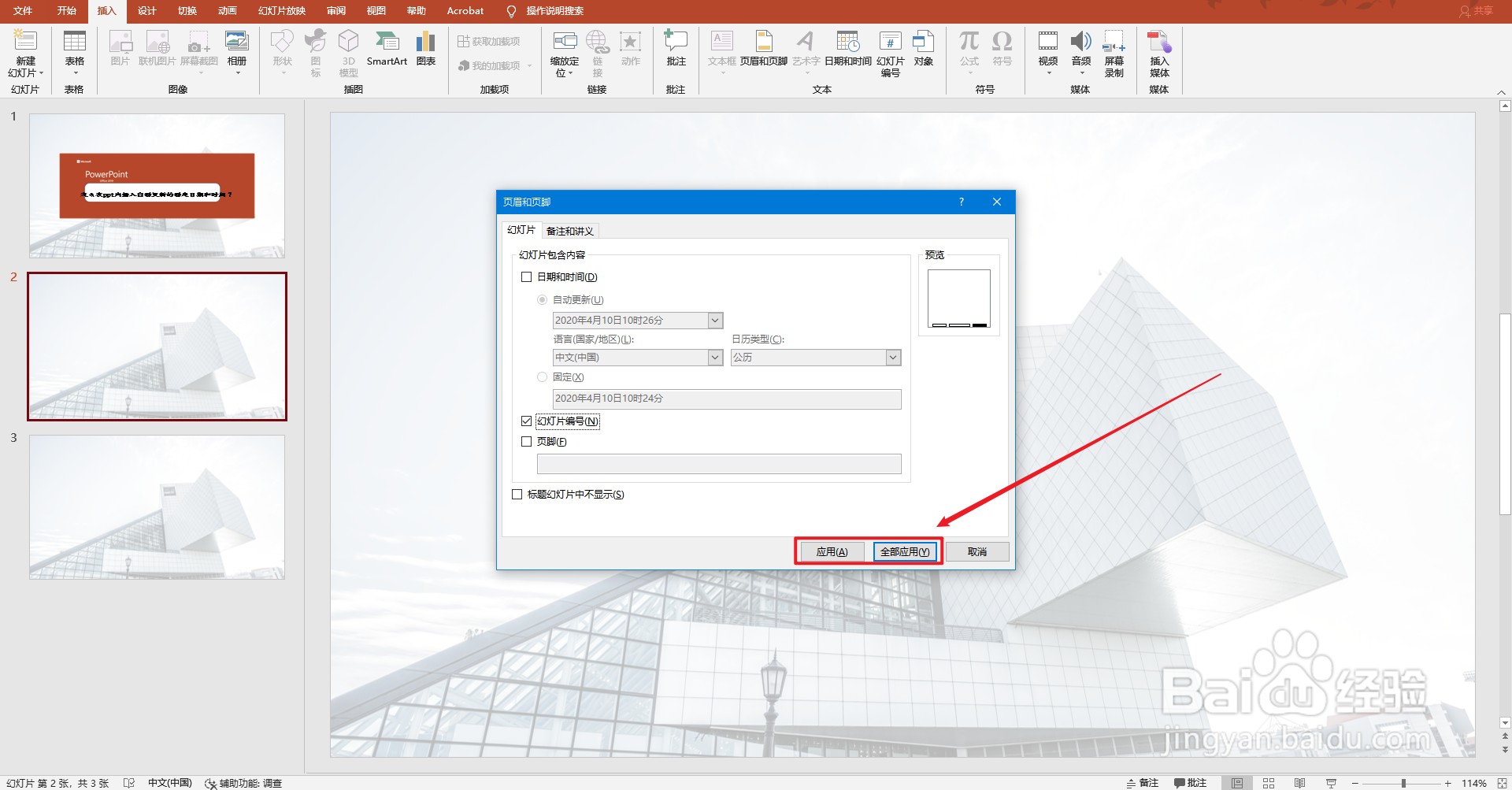This screenshot has height=790, width=1512.
Task: Click the fixed date text field
Action: pyautogui.click(x=727, y=399)
